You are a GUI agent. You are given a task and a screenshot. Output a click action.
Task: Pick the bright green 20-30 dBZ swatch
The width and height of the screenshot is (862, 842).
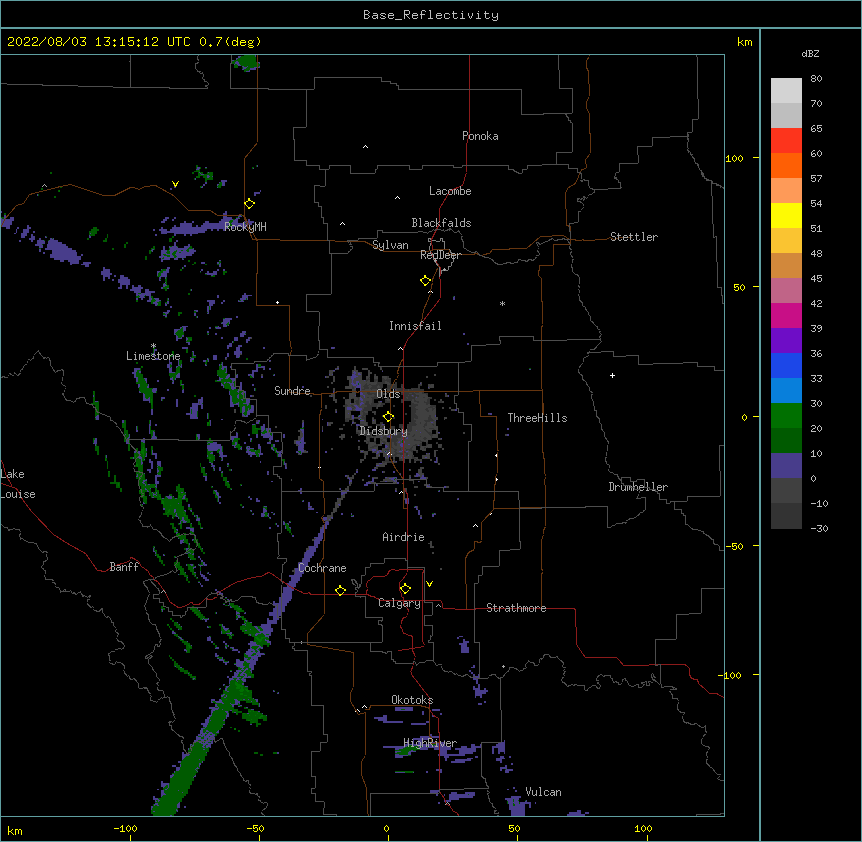click(786, 416)
